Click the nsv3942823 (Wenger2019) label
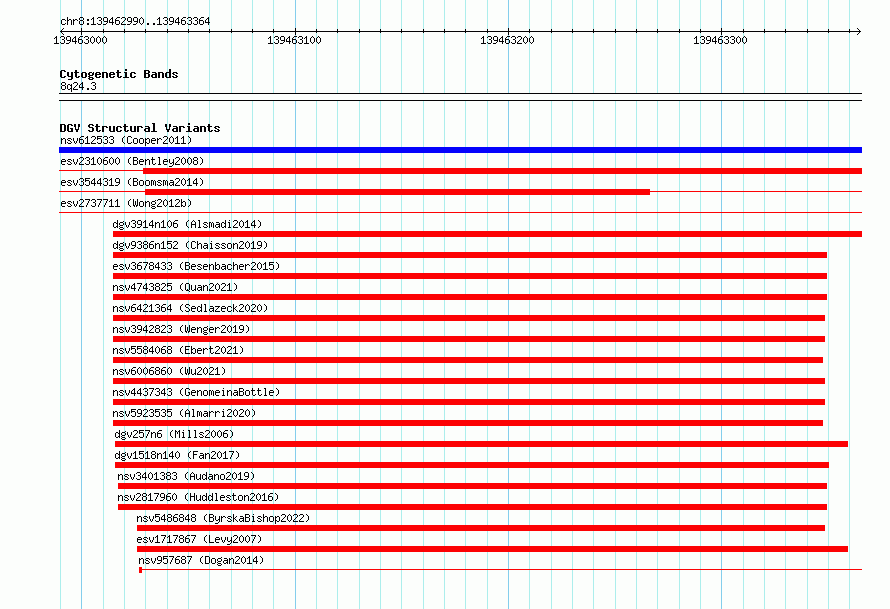The width and height of the screenshot is (890, 609). pyautogui.click(x=181, y=329)
